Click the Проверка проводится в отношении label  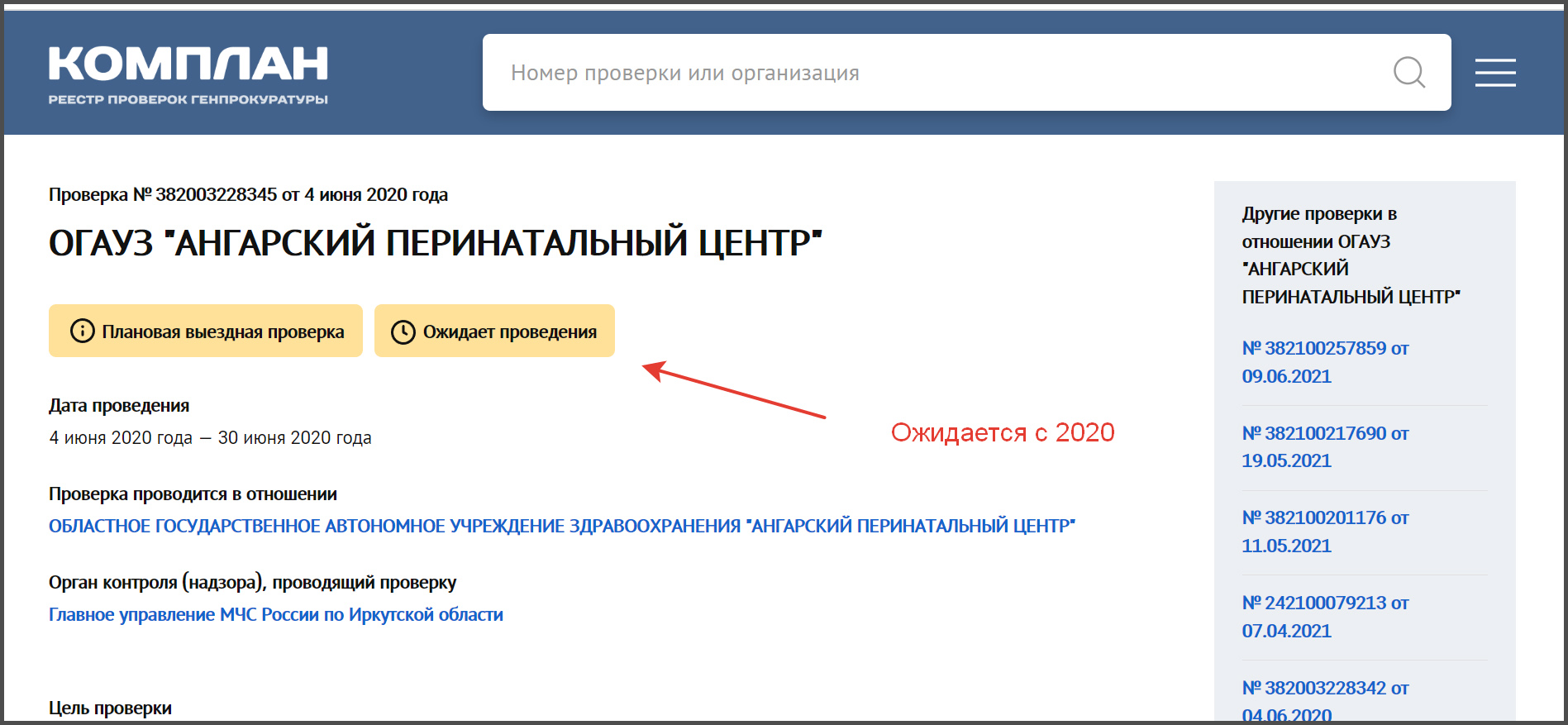pos(193,494)
